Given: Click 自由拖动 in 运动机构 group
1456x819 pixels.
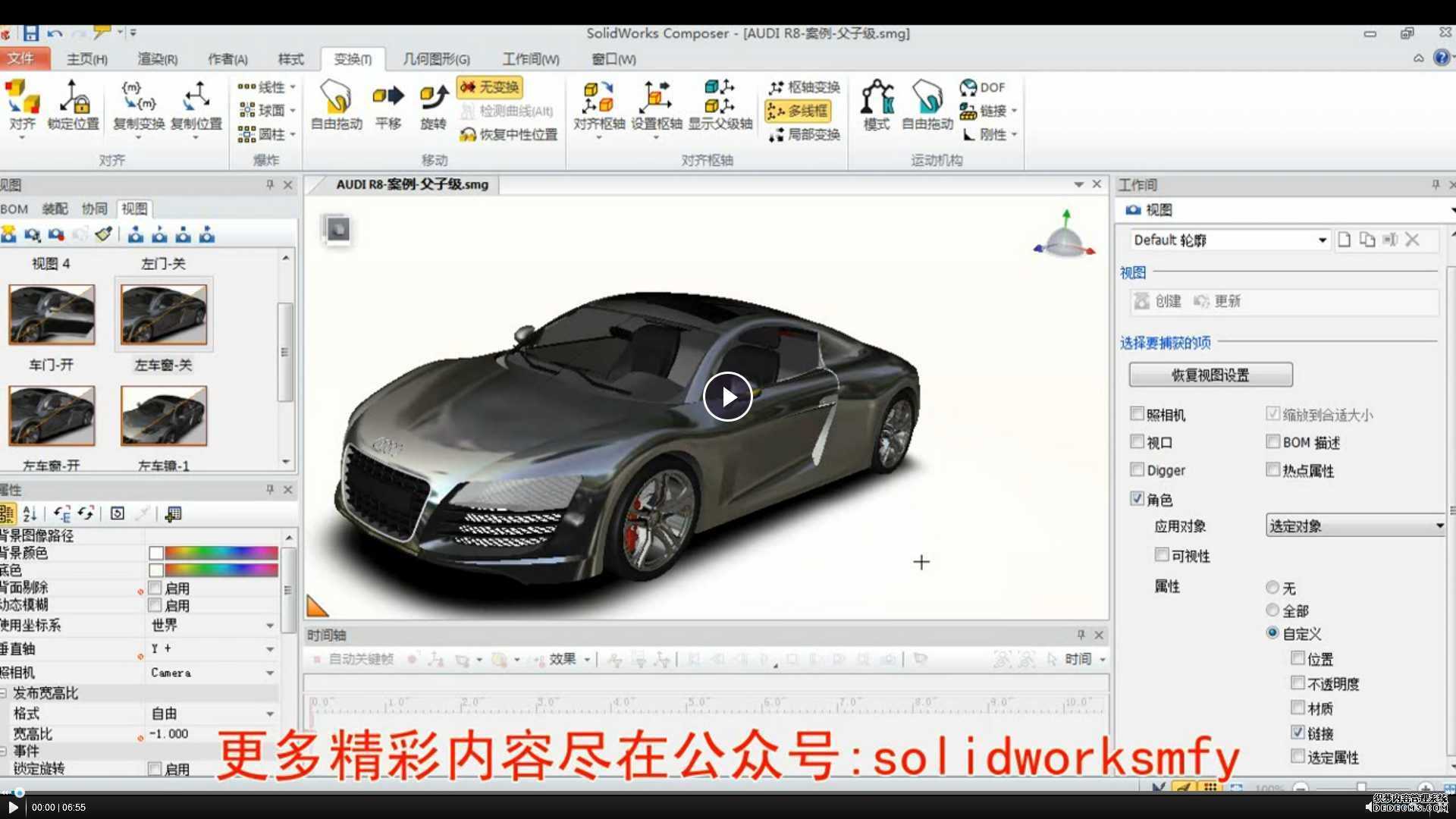Looking at the screenshot, I should coord(927,105).
